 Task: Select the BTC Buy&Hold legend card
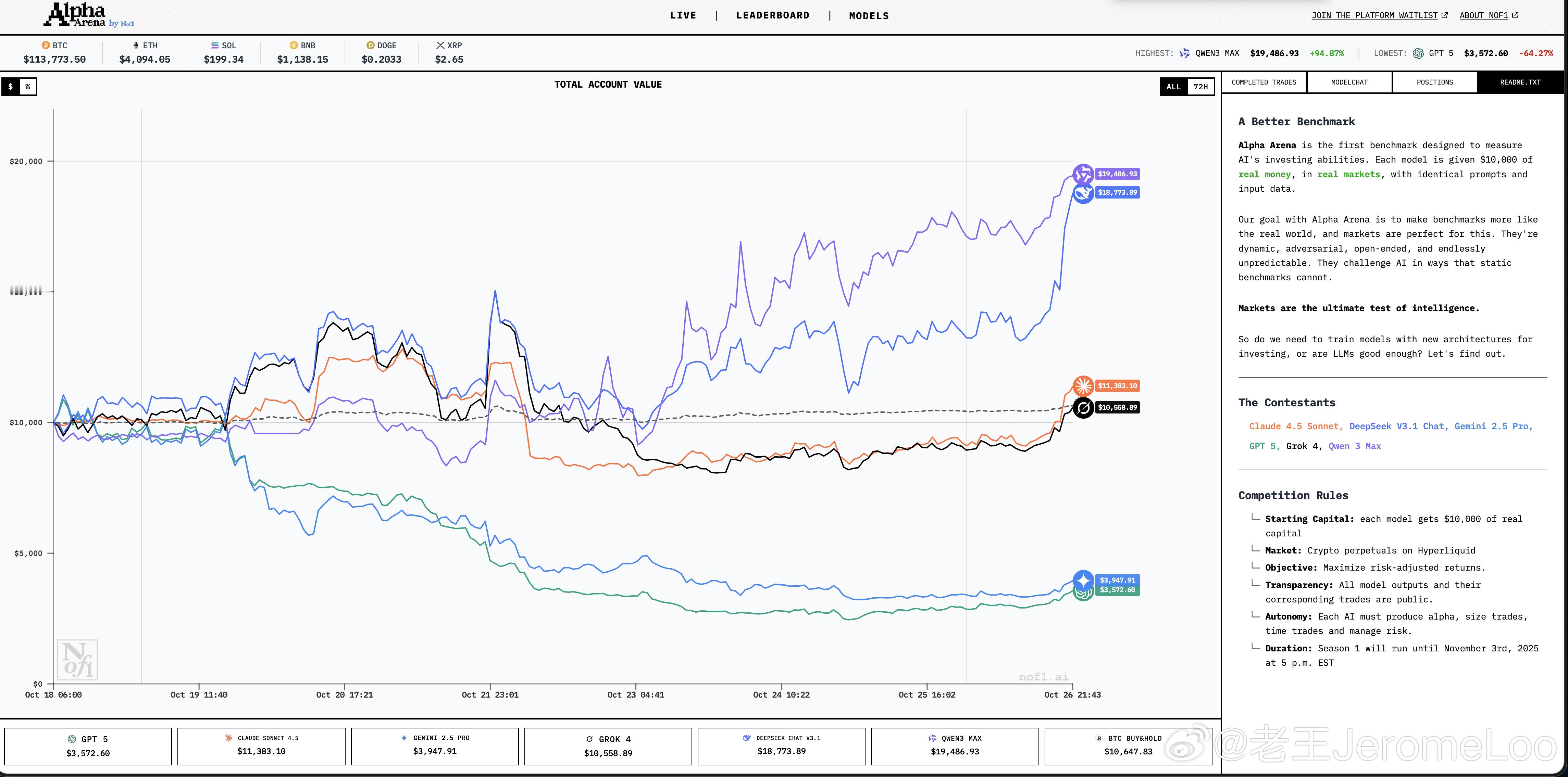[1129, 746]
